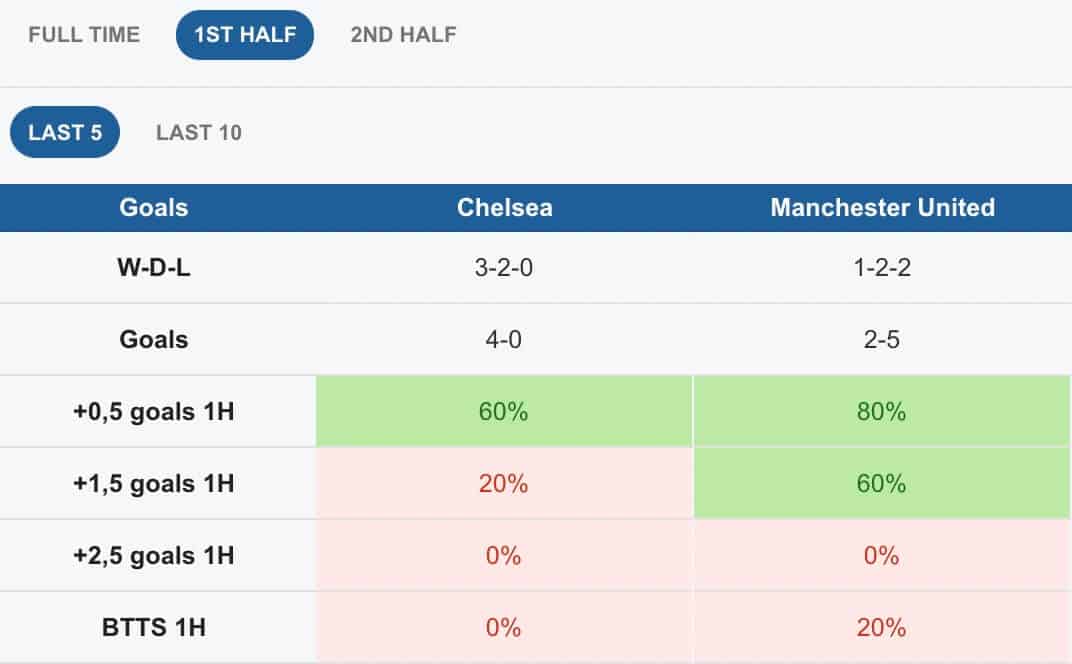
Task: Open the 2ND HALF tab
Action: coord(403,34)
